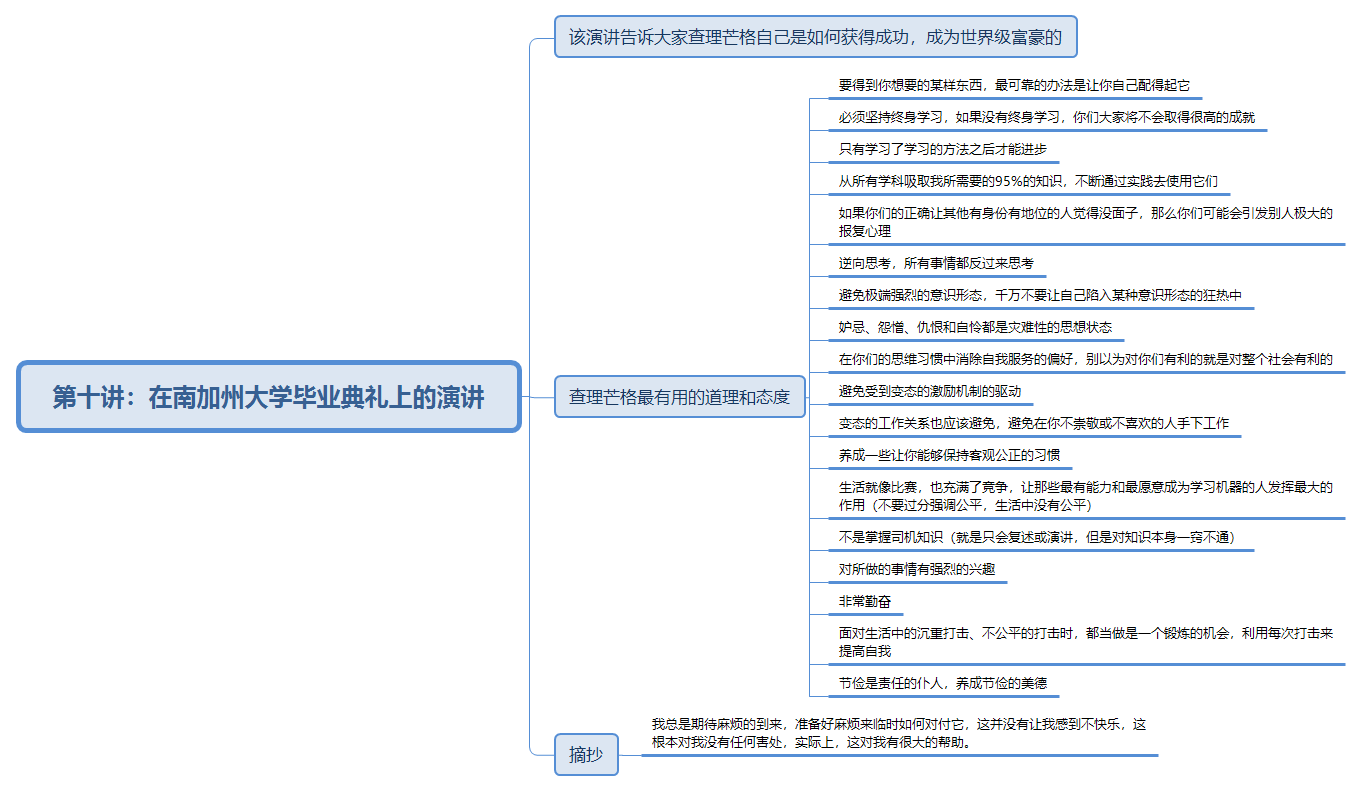Click the 养成一些让你能够保持客观公正的习惯 subtopic
This screenshot has height=792, width=1363.
[x=949, y=455]
